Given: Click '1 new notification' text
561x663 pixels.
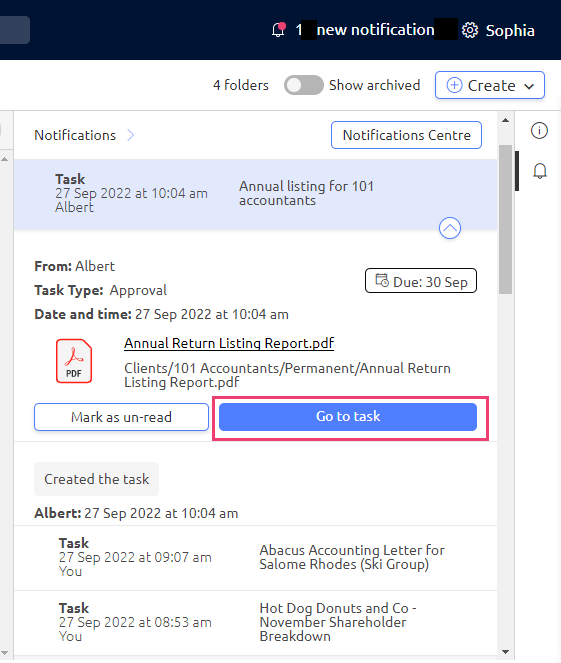Looking at the screenshot, I should [x=365, y=30].
